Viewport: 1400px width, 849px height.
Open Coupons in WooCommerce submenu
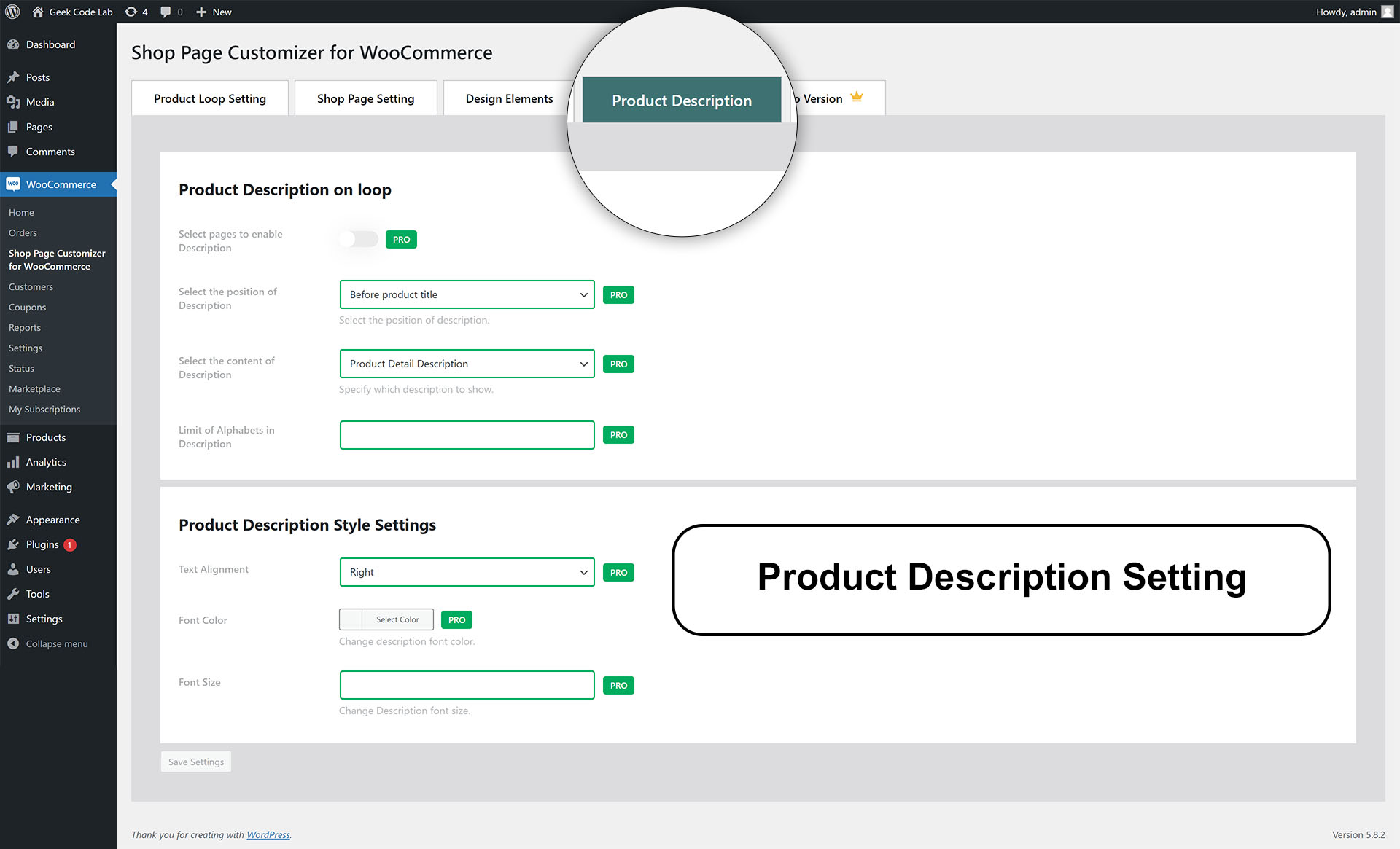coord(27,308)
